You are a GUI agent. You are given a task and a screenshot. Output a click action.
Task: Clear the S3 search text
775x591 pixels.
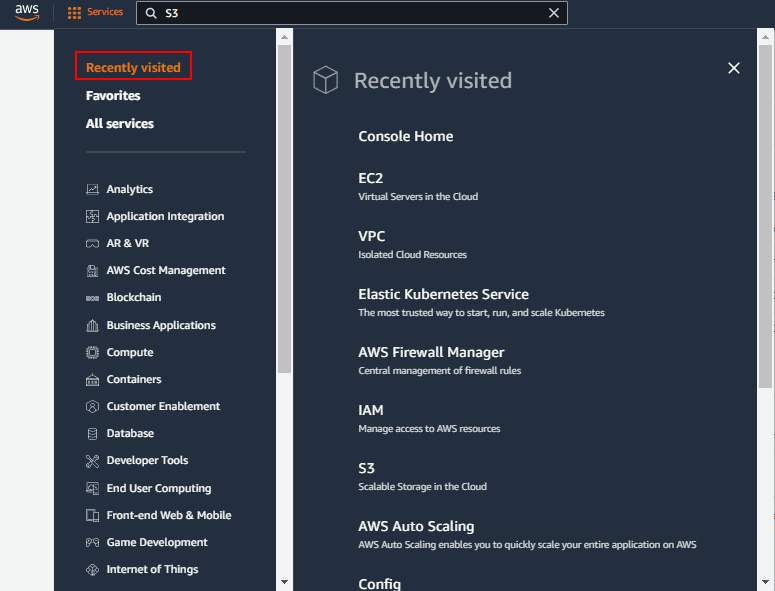point(554,13)
